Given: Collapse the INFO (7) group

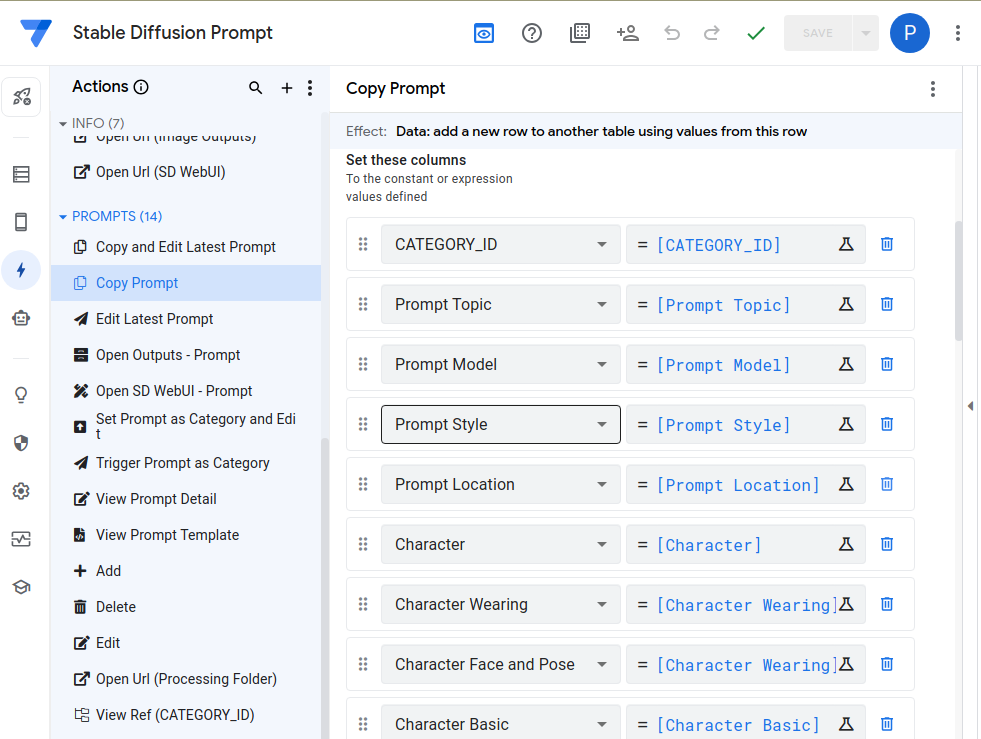Looking at the screenshot, I should (63, 124).
